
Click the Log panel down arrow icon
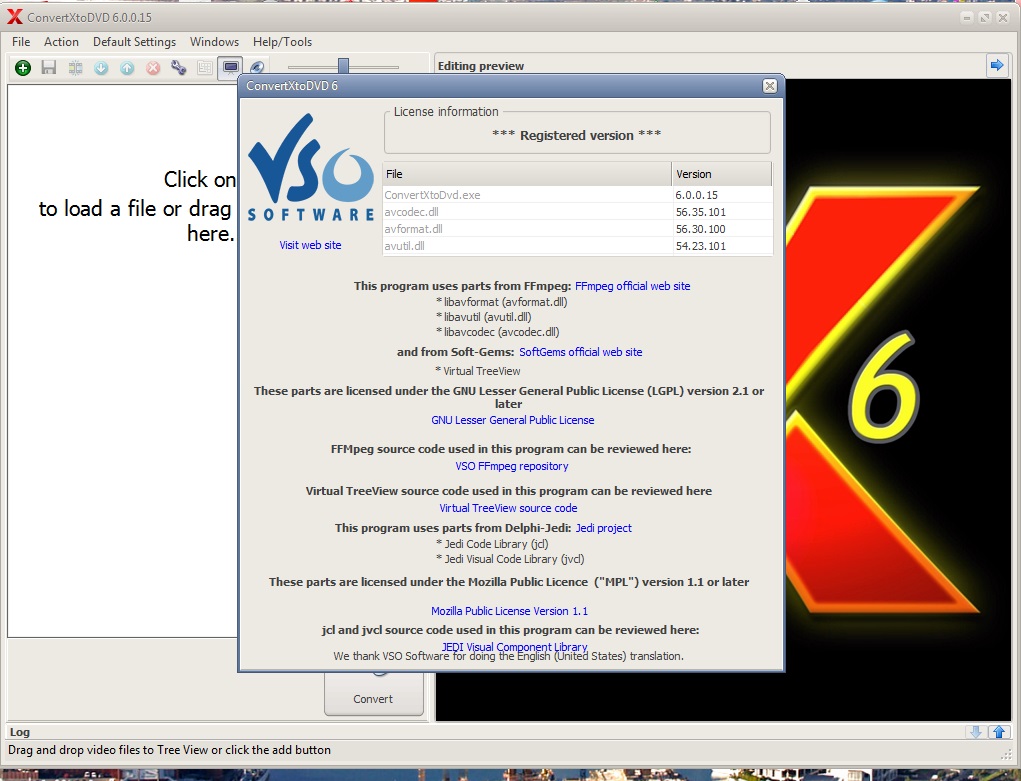pos(975,732)
